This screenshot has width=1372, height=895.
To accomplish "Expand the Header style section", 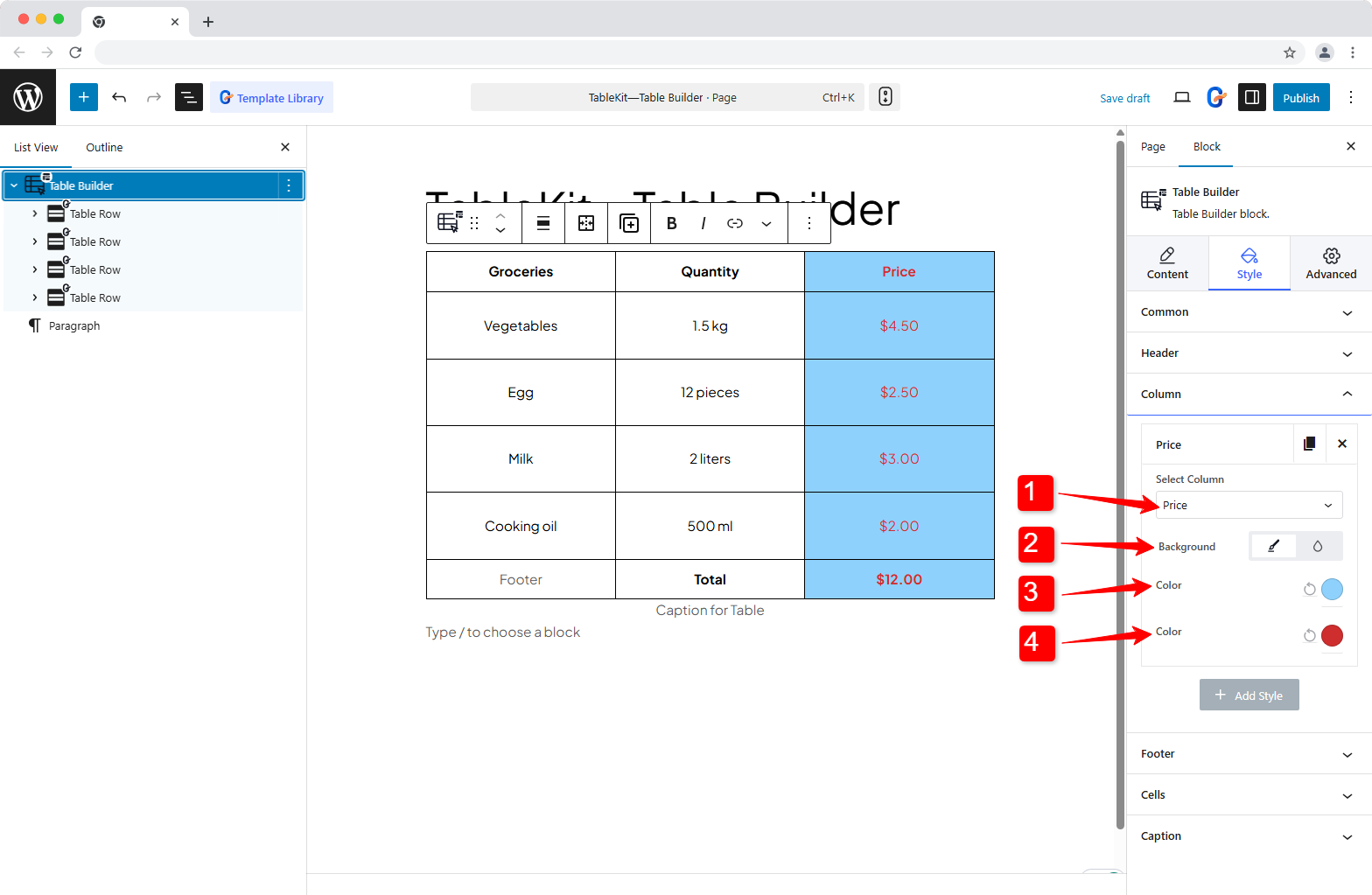I will (x=1248, y=353).
